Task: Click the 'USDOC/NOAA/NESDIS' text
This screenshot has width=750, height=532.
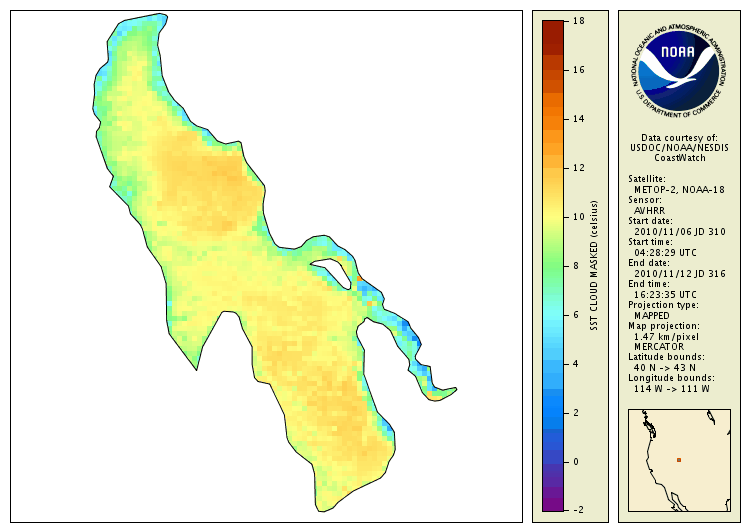Action: [679, 148]
